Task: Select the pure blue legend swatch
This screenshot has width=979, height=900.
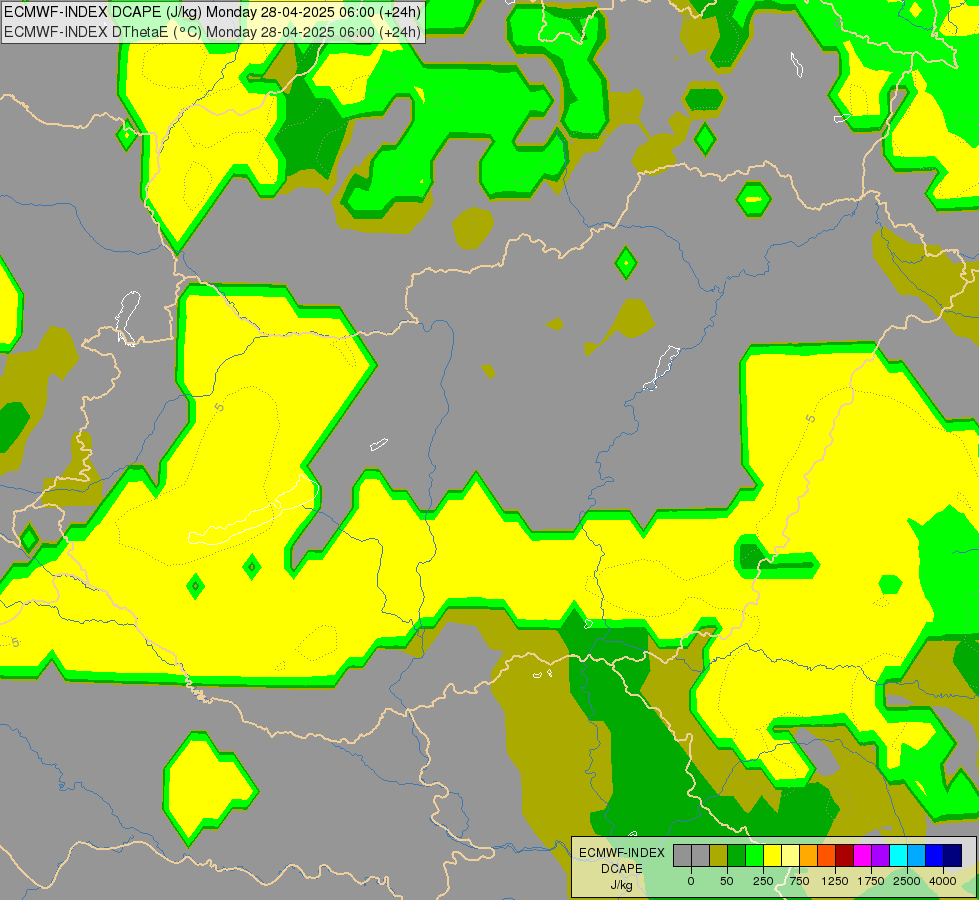Action: [x=935, y=855]
